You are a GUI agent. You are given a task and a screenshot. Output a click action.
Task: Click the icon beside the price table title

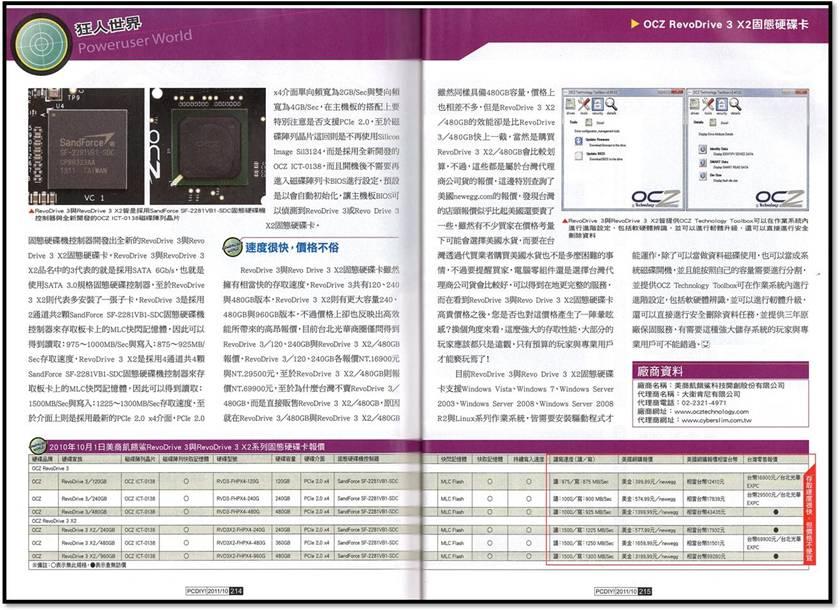pyautogui.click(x=38, y=446)
